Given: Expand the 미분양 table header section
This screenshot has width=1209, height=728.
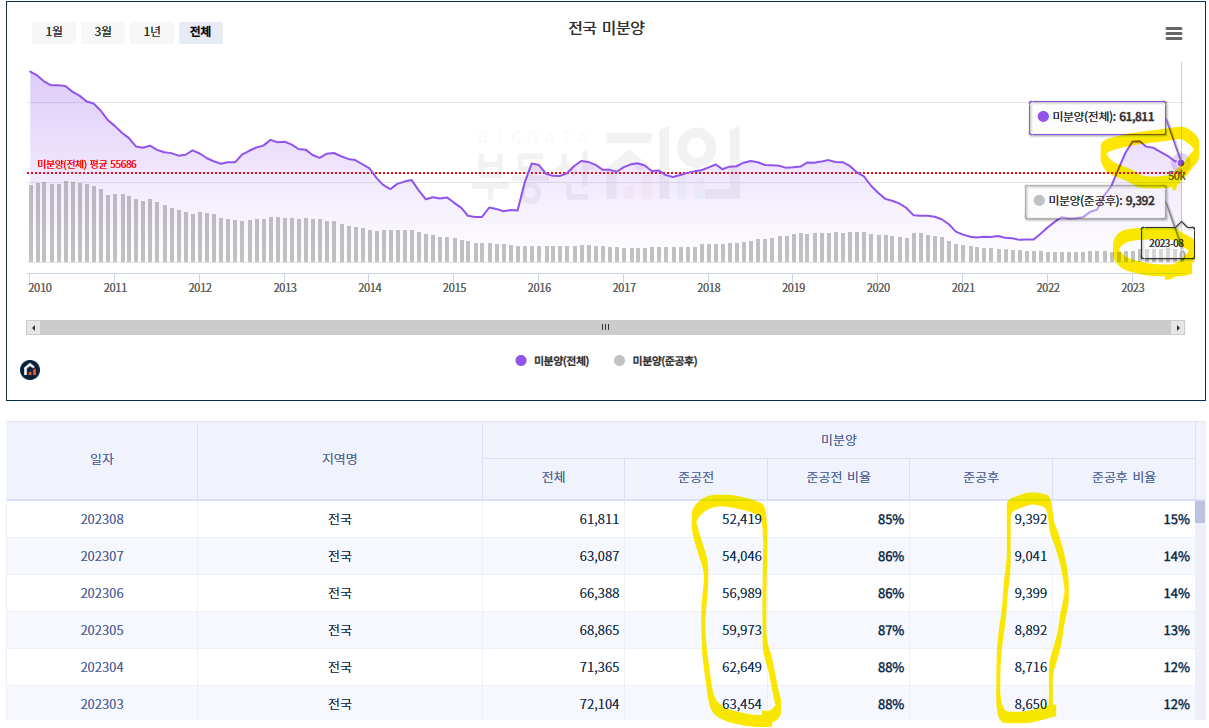Looking at the screenshot, I should click(x=838, y=438).
